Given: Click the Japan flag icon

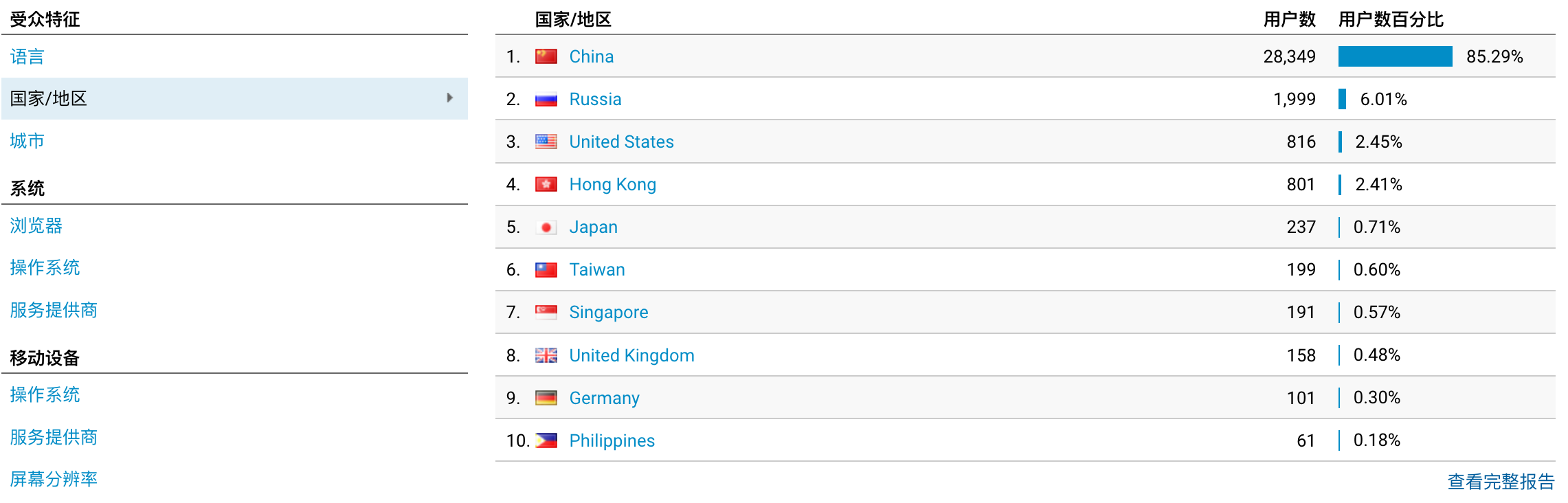Looking at the screenshot, I should click(x=546, y=227).
